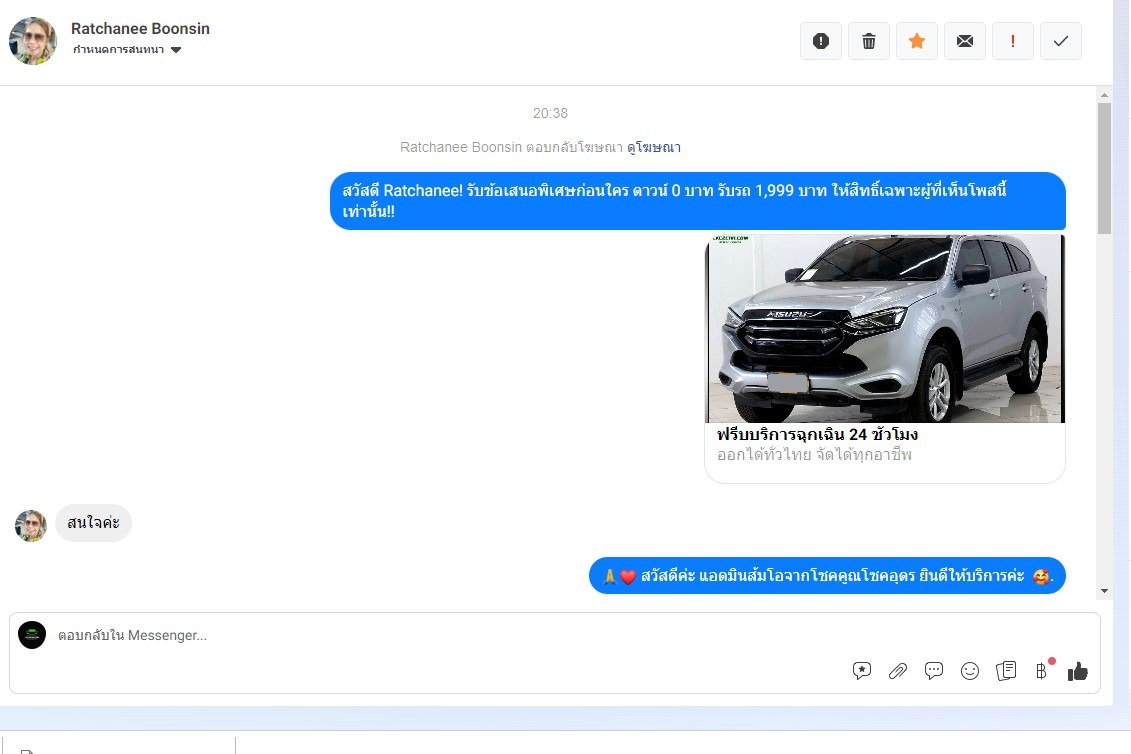1131x754 pixels.
Task: Delete the conversation using the trash icon
Action: point(868,41)
